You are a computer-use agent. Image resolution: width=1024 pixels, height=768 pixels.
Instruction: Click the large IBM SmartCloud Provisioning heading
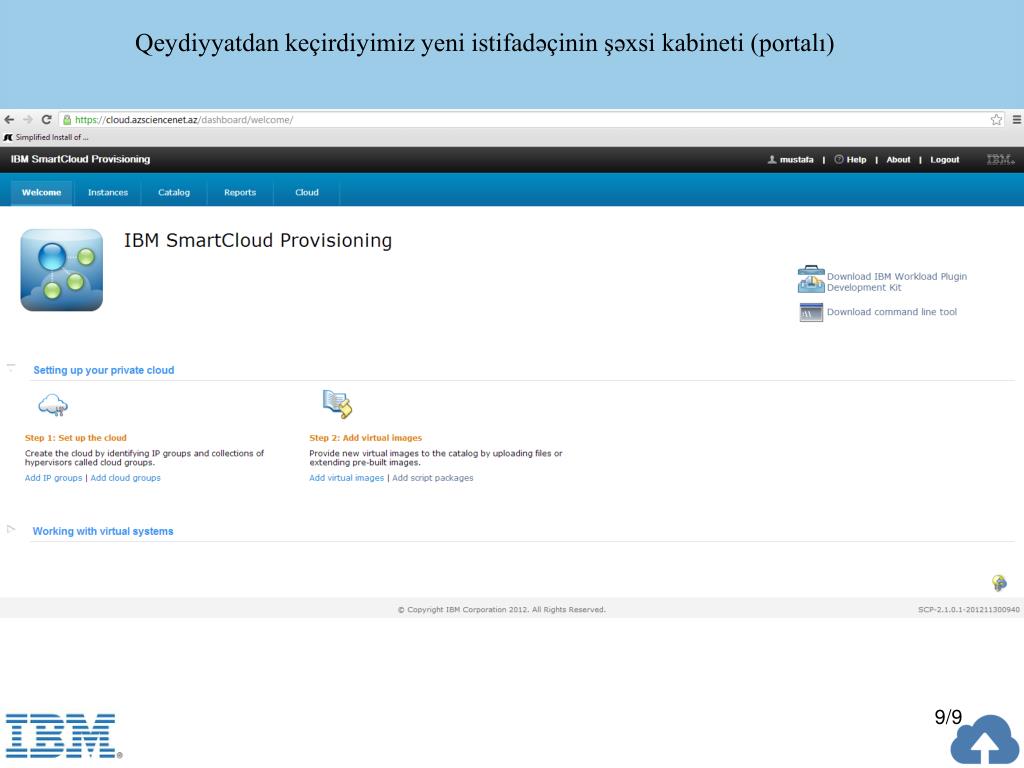coord(258,240)
